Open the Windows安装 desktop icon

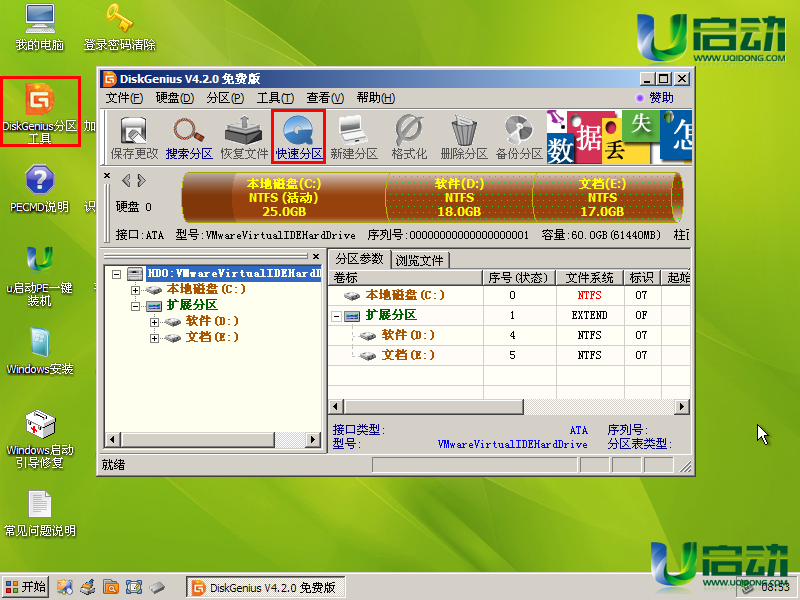(x=40, y=351)
